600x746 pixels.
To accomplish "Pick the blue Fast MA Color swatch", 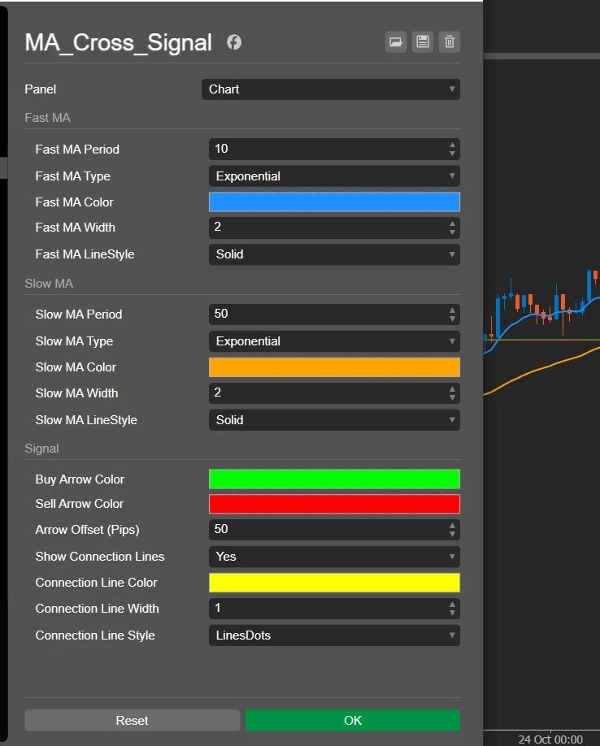I will coord(334,202).
